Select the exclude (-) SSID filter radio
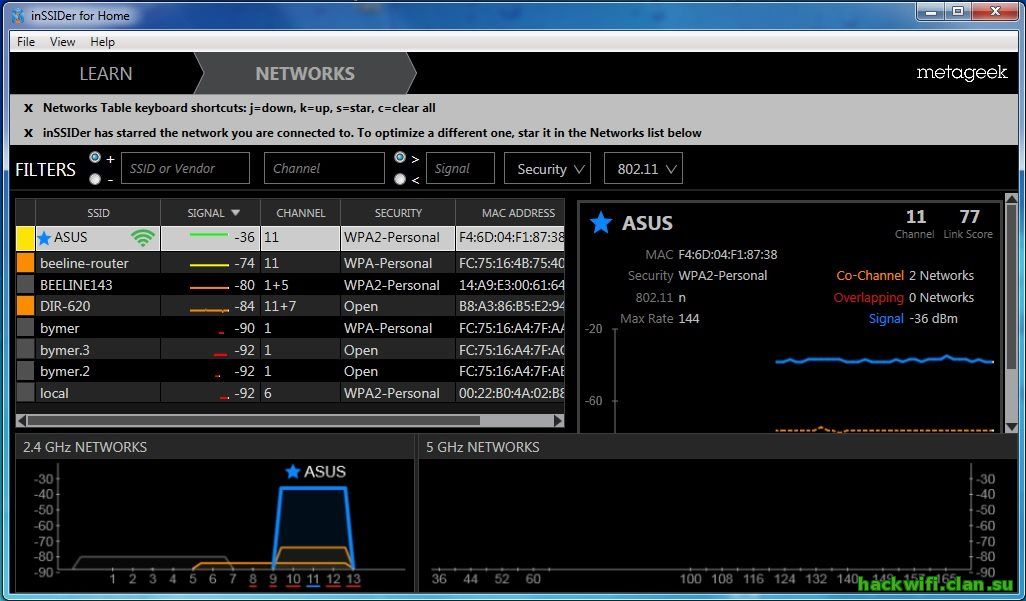The height and width of the screenshot is (601, 1026). click(95, 179)
